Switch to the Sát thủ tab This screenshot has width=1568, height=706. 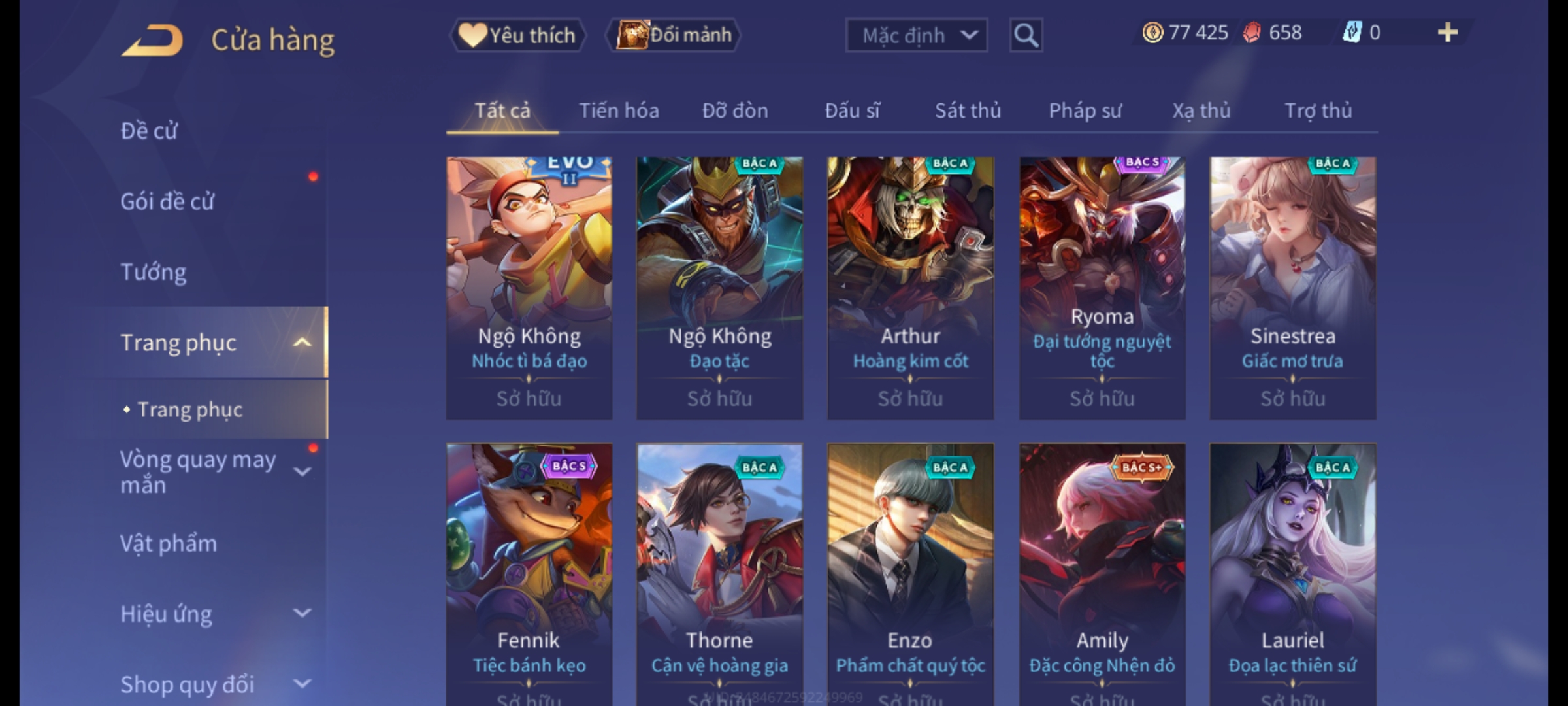click(x=968, y=110)
